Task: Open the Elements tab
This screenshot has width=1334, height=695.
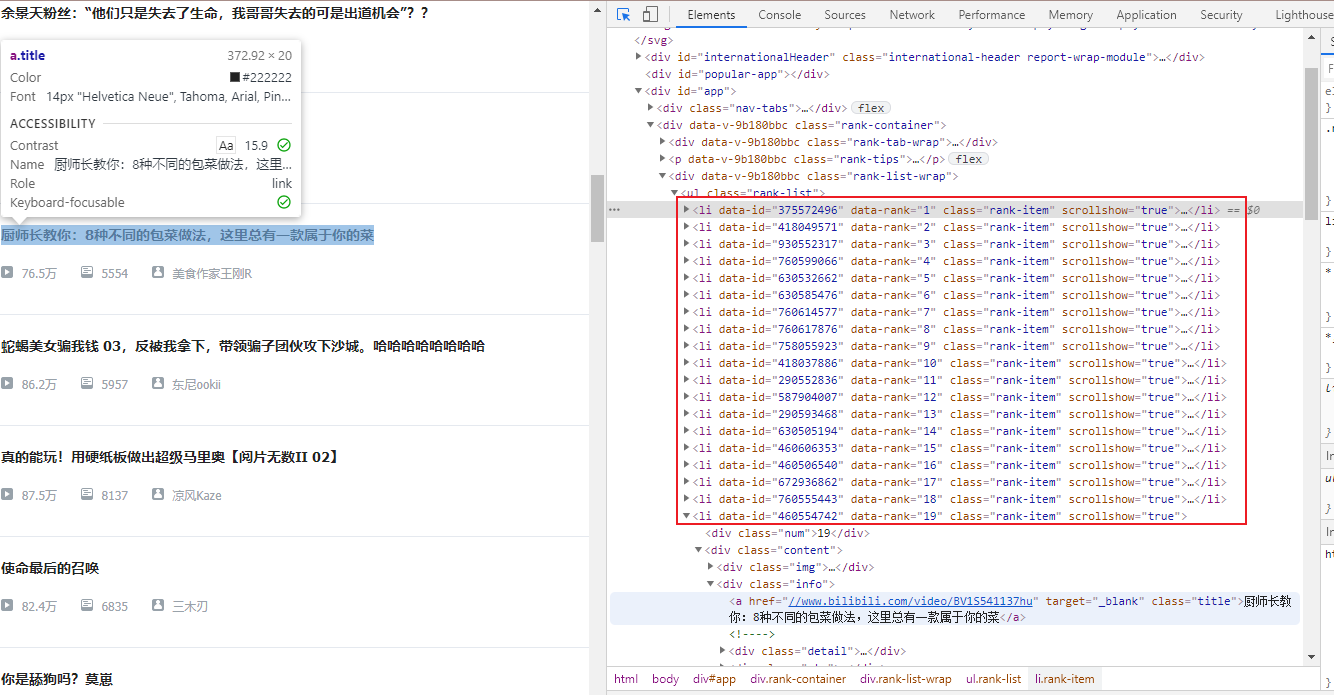Action: pos(711,15)
